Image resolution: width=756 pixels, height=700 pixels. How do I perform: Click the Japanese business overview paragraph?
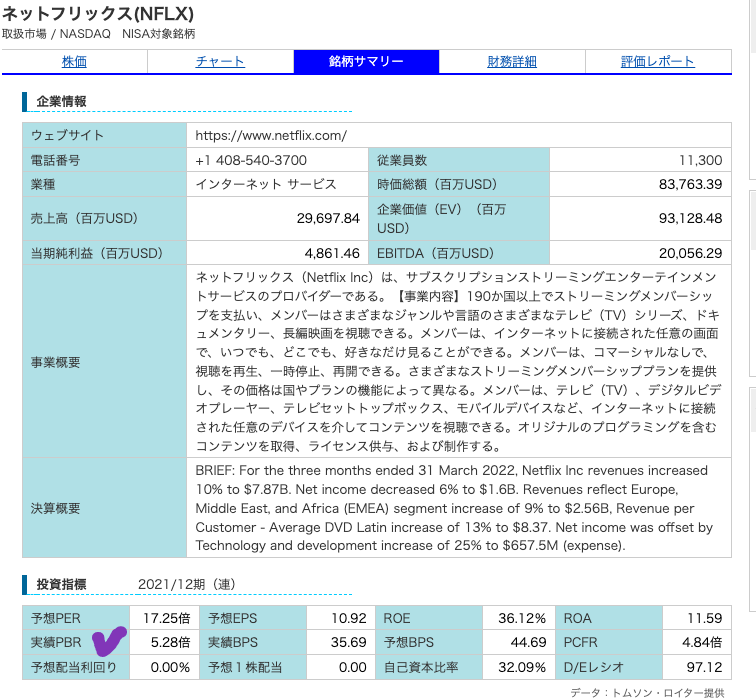(x=458, y=362)
